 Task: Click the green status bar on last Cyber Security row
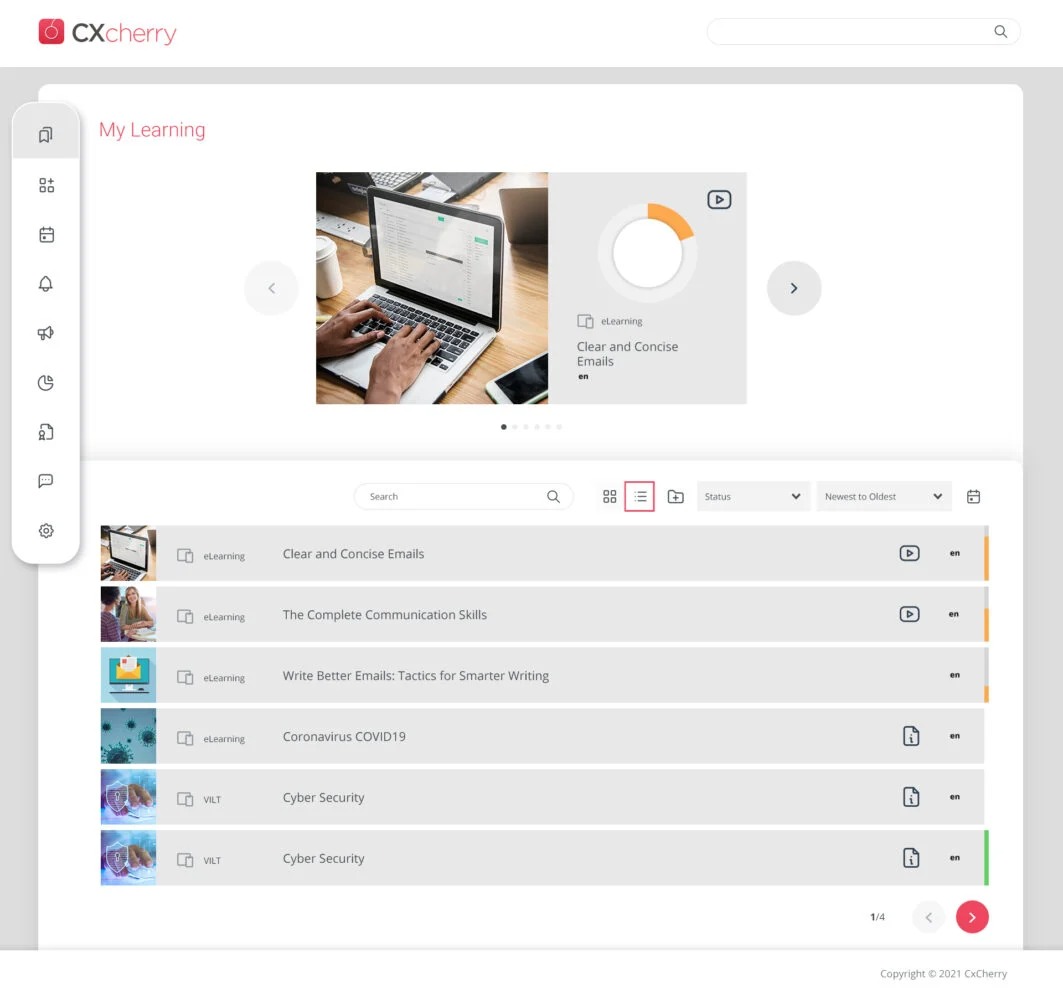986,858
